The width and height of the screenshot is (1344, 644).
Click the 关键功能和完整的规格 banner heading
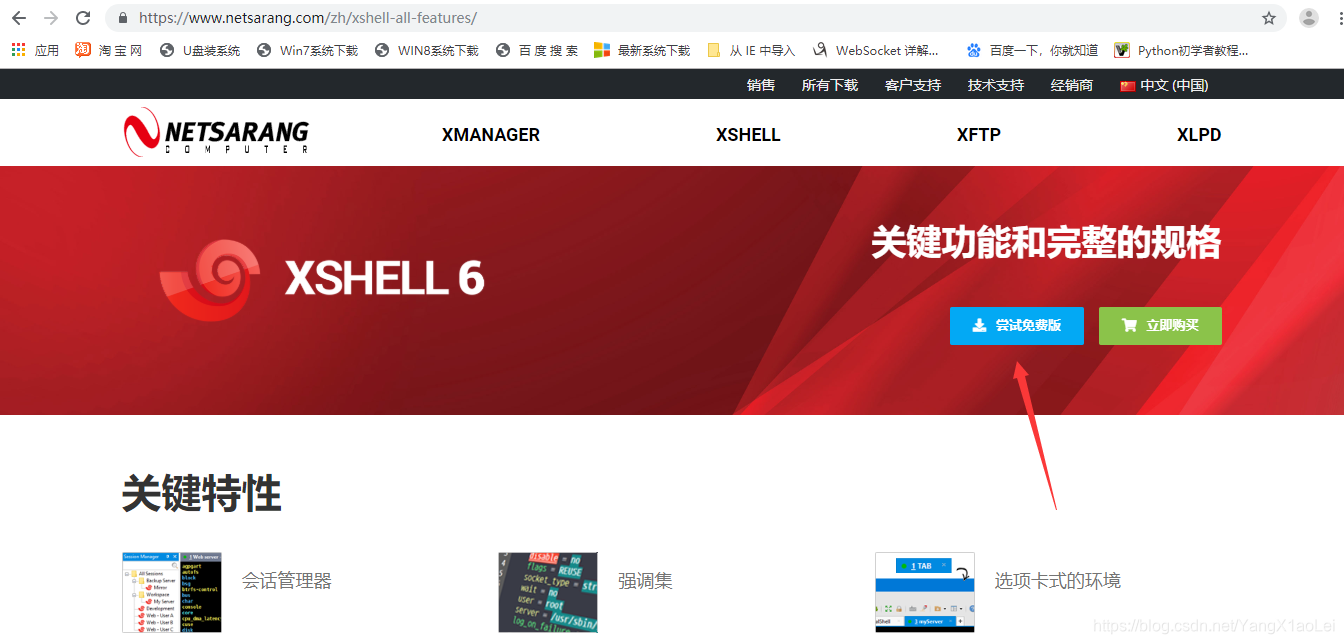click(1046, 243)
